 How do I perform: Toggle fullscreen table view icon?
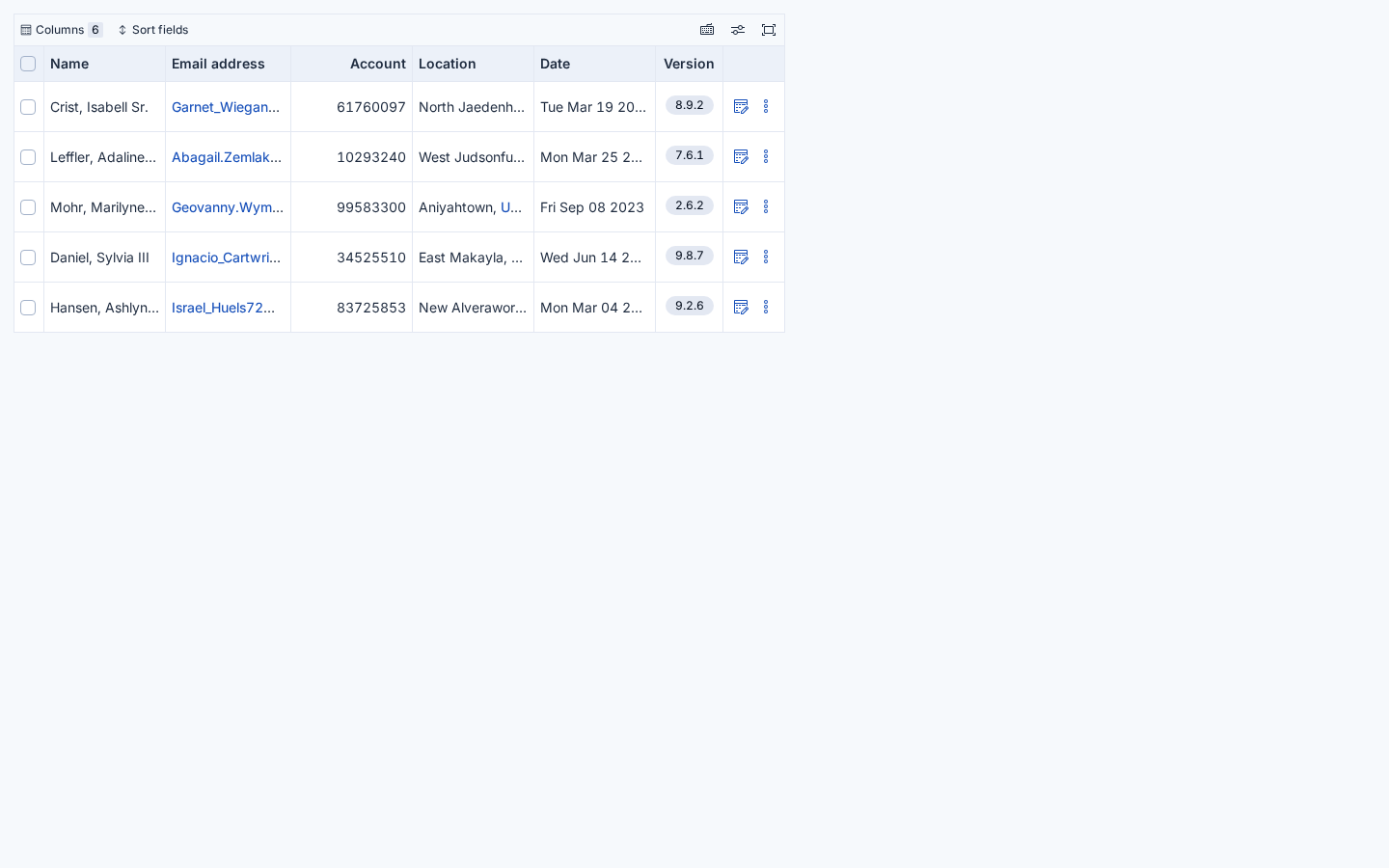(769, 30)
